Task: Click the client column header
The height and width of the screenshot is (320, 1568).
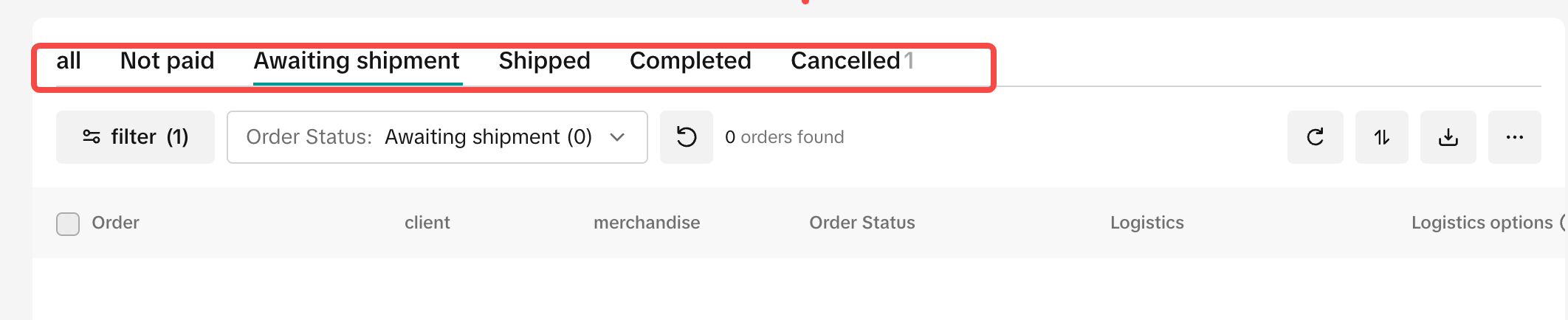Action: (427, 223)
